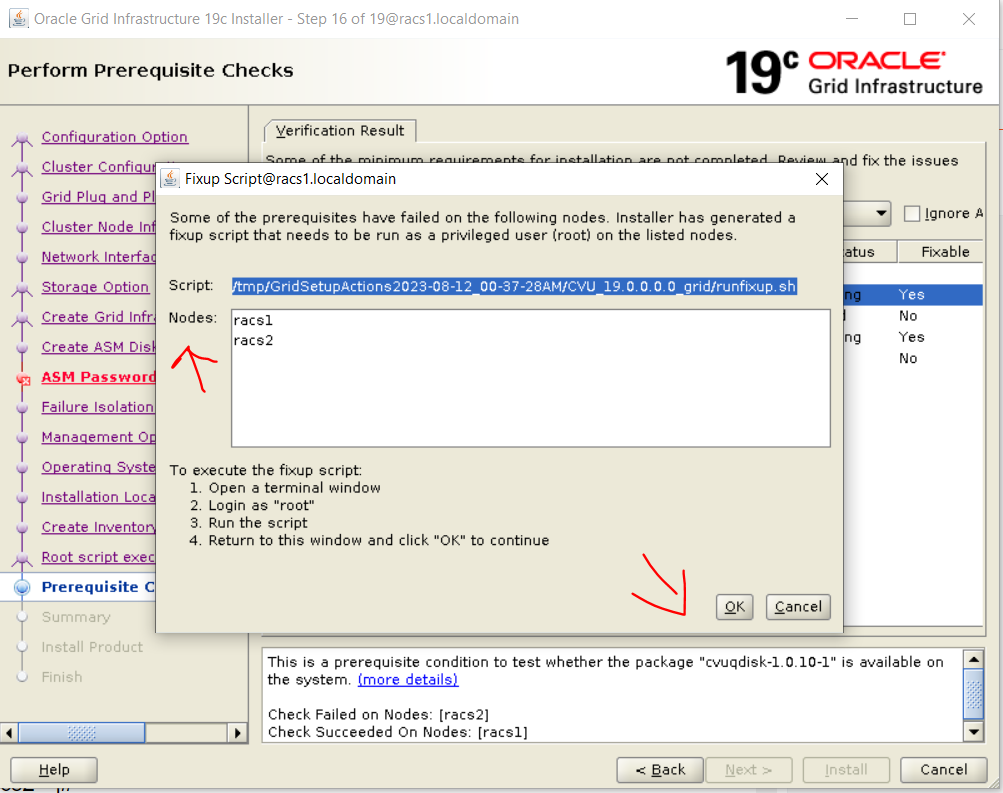Click the Java icon in Fixup Script title
This screenshot has height=793, width=1003.
click(170, 178)
